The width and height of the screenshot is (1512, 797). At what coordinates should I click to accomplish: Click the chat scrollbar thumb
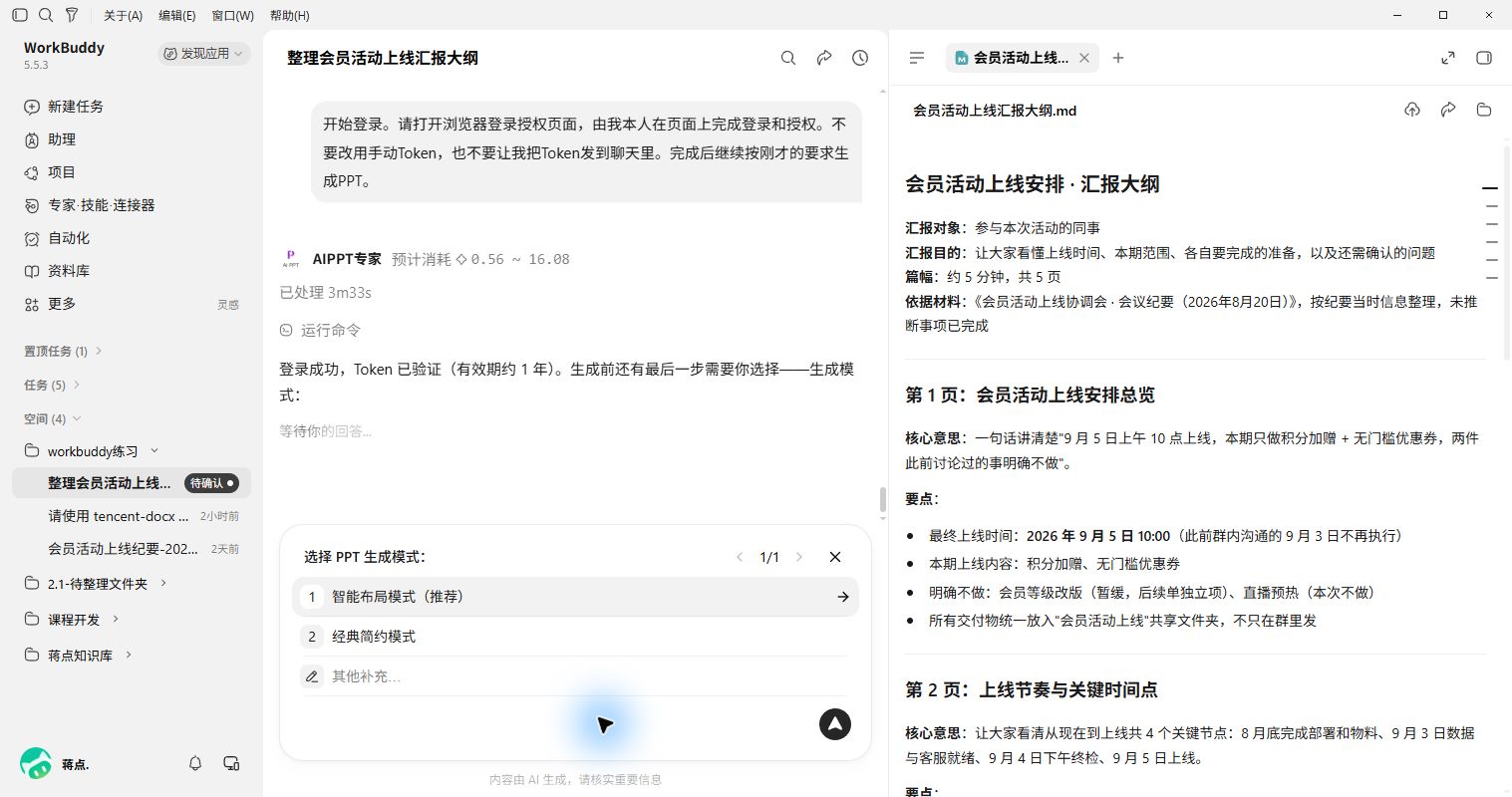(882, 501)
